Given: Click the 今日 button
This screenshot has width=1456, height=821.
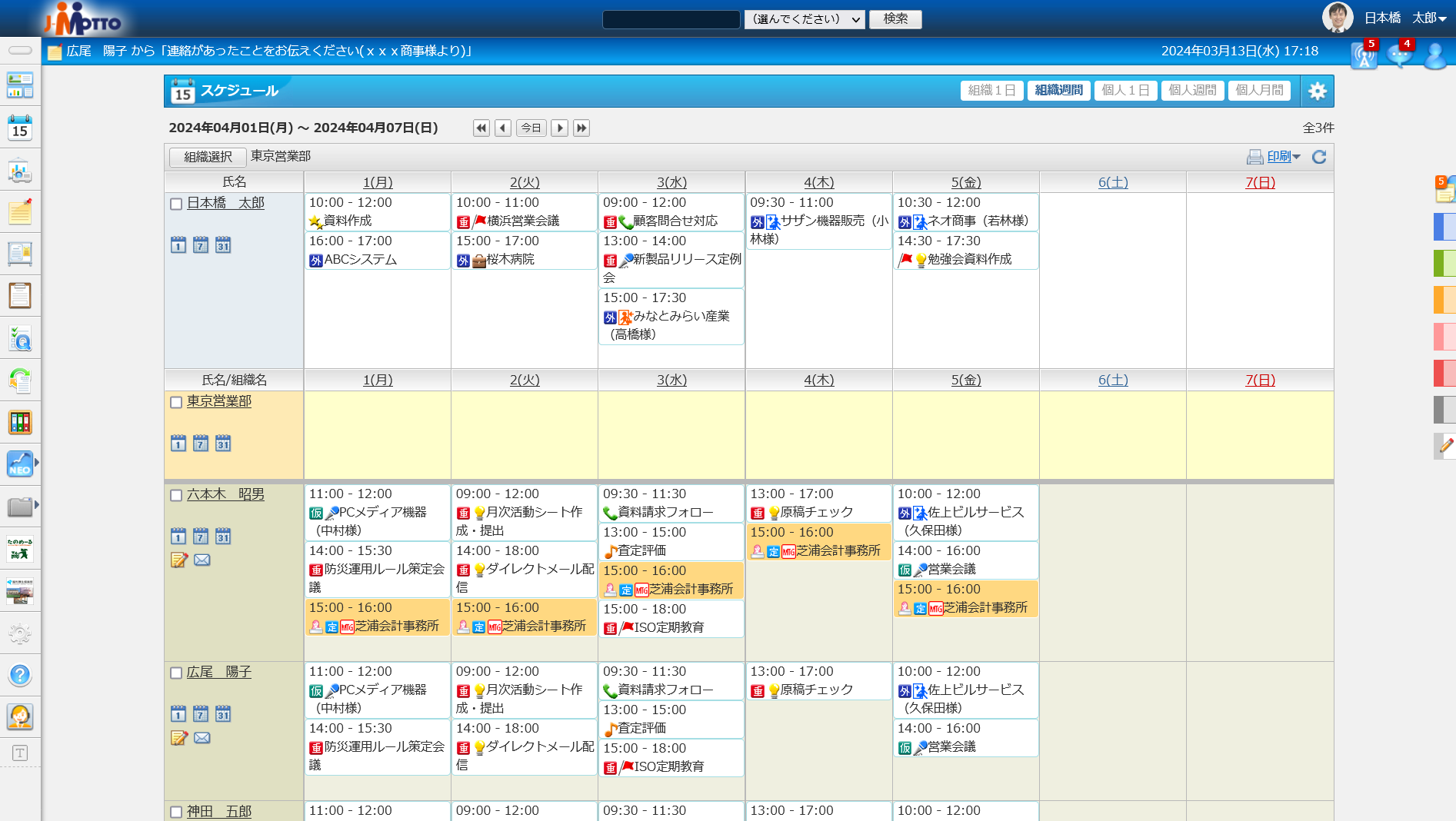Looking at the screenshot, I should click(x=531, y=128).
